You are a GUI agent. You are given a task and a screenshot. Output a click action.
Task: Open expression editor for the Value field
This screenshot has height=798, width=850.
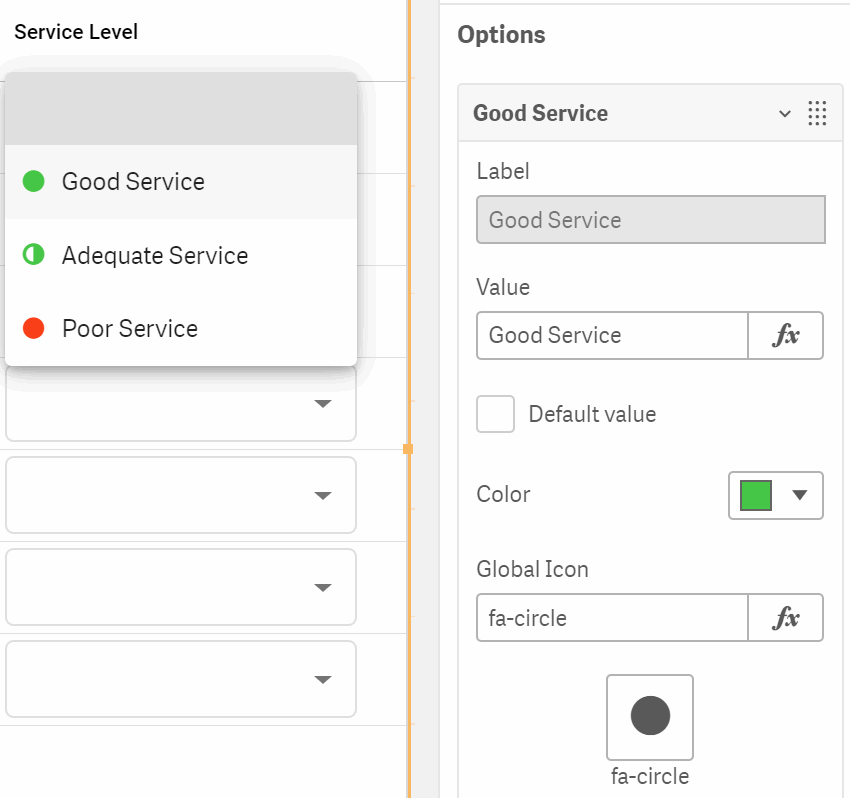point(785,335)
